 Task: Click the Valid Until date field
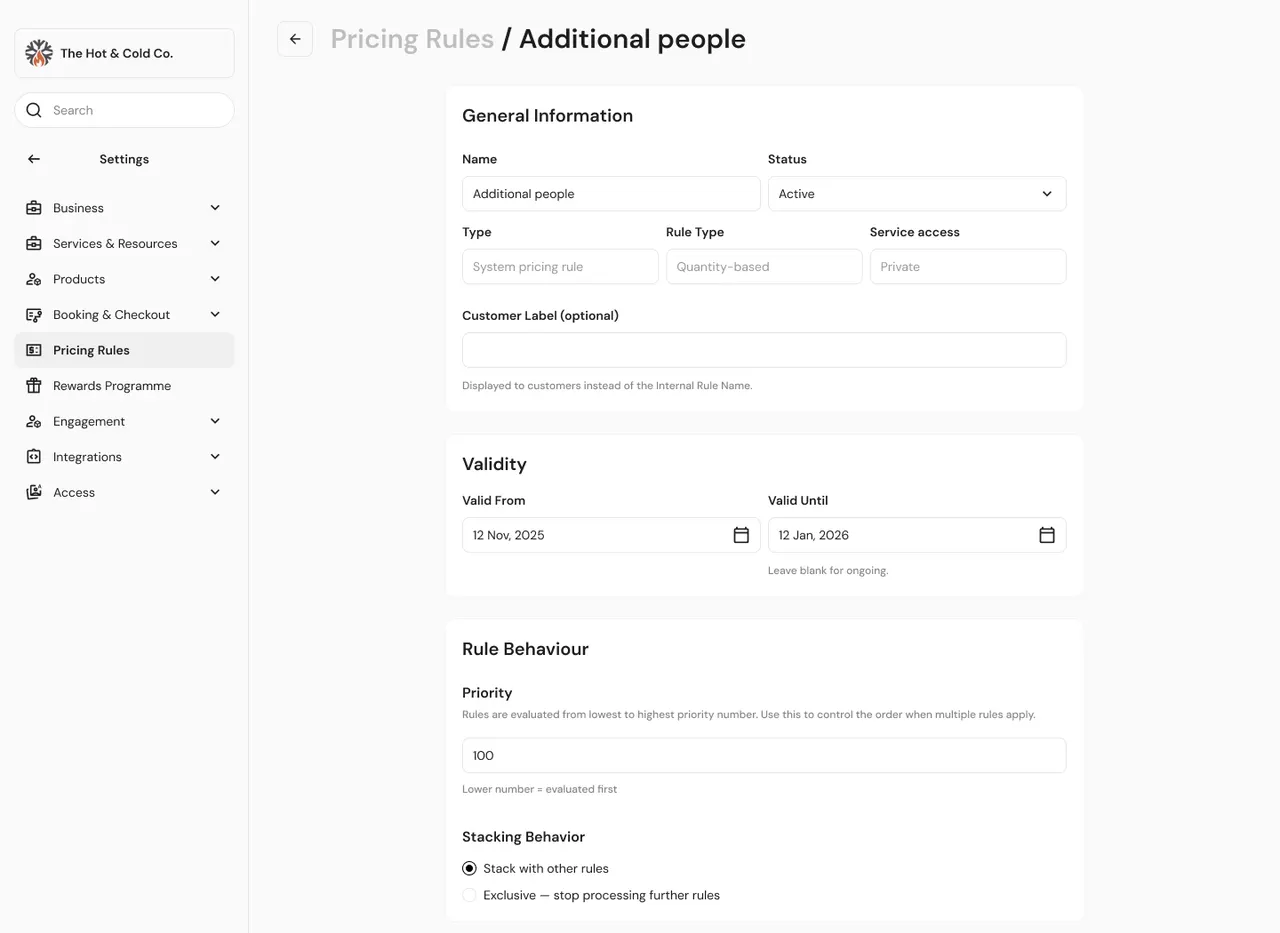coord(917,535)
